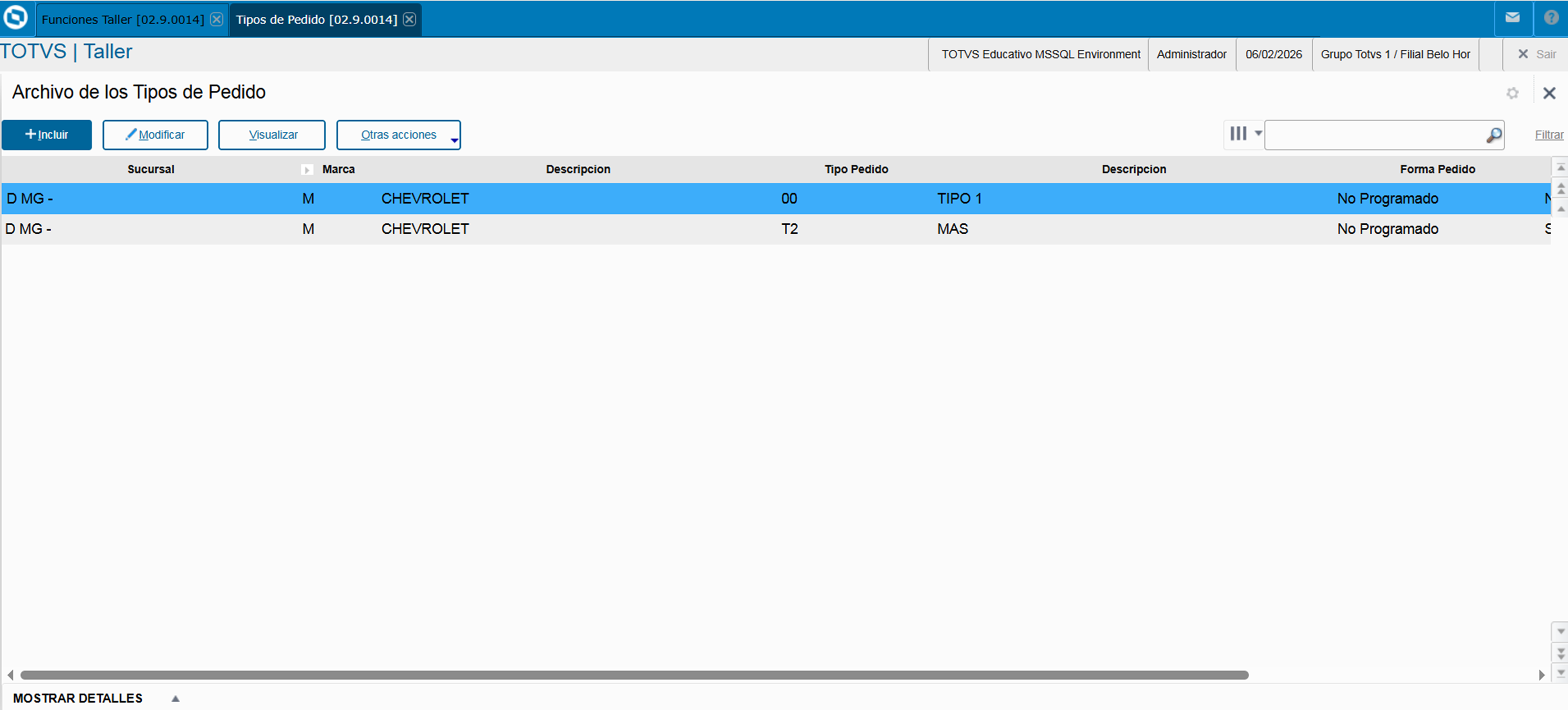This screenshot has height=710, width=1568.
Task: Select the Tipos de Pedido tab
Action: tap(316, 19)
